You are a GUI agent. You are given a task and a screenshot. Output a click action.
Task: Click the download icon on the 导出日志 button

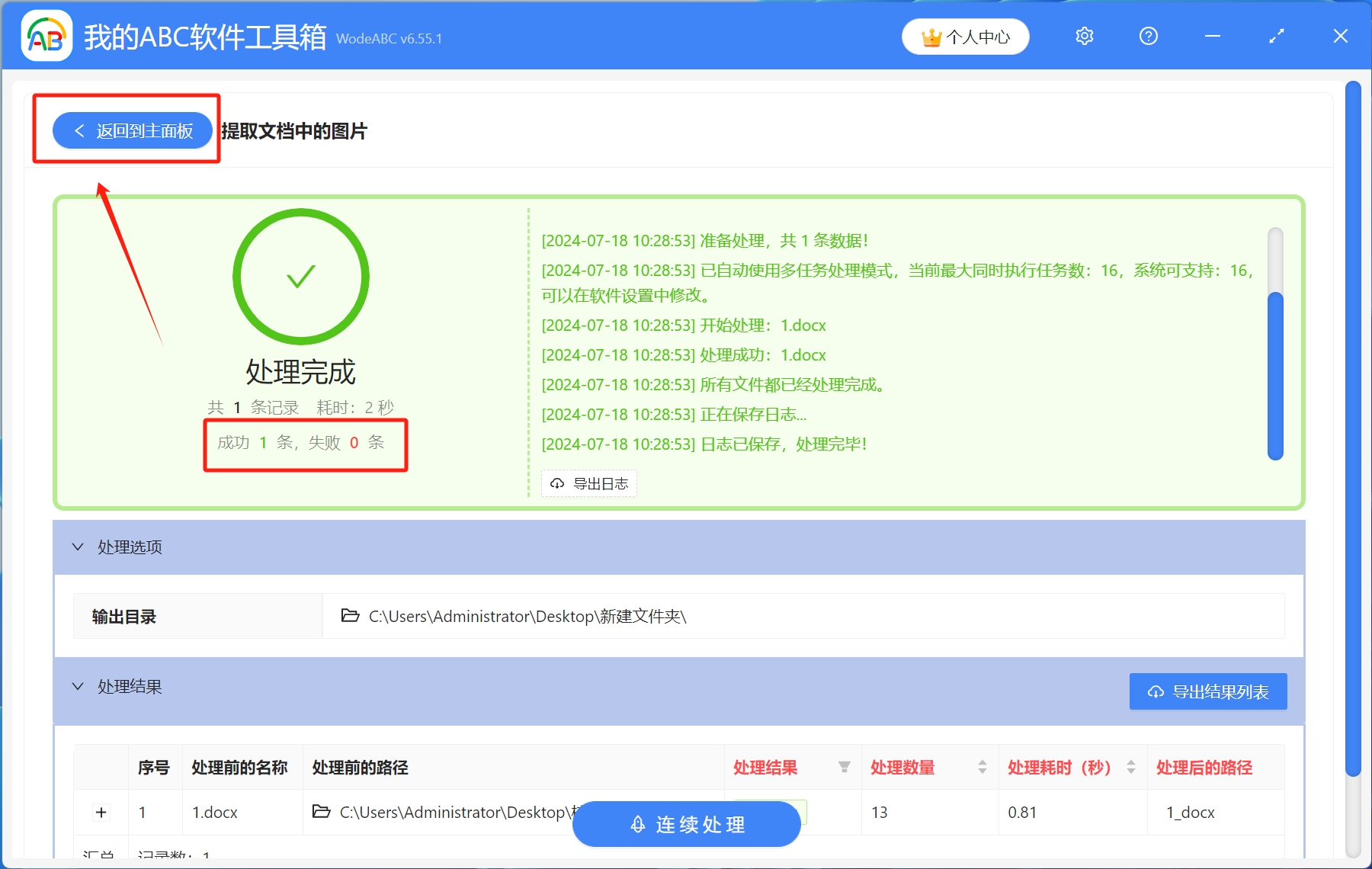(556, 483)
